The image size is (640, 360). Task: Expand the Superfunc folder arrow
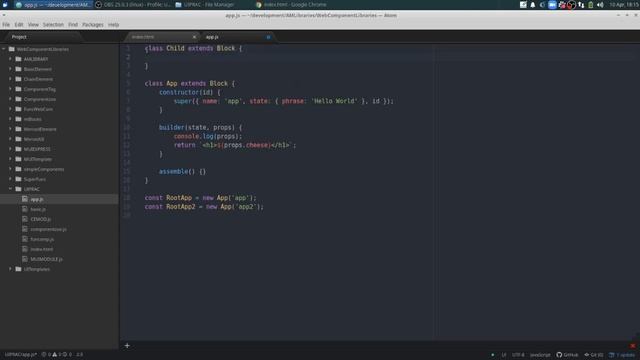10,179
